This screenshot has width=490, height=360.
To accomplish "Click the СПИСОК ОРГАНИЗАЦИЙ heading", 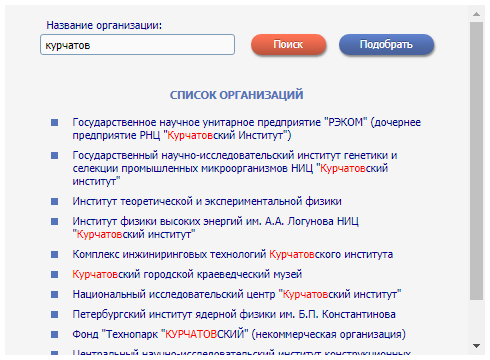I will coord(237,95).
